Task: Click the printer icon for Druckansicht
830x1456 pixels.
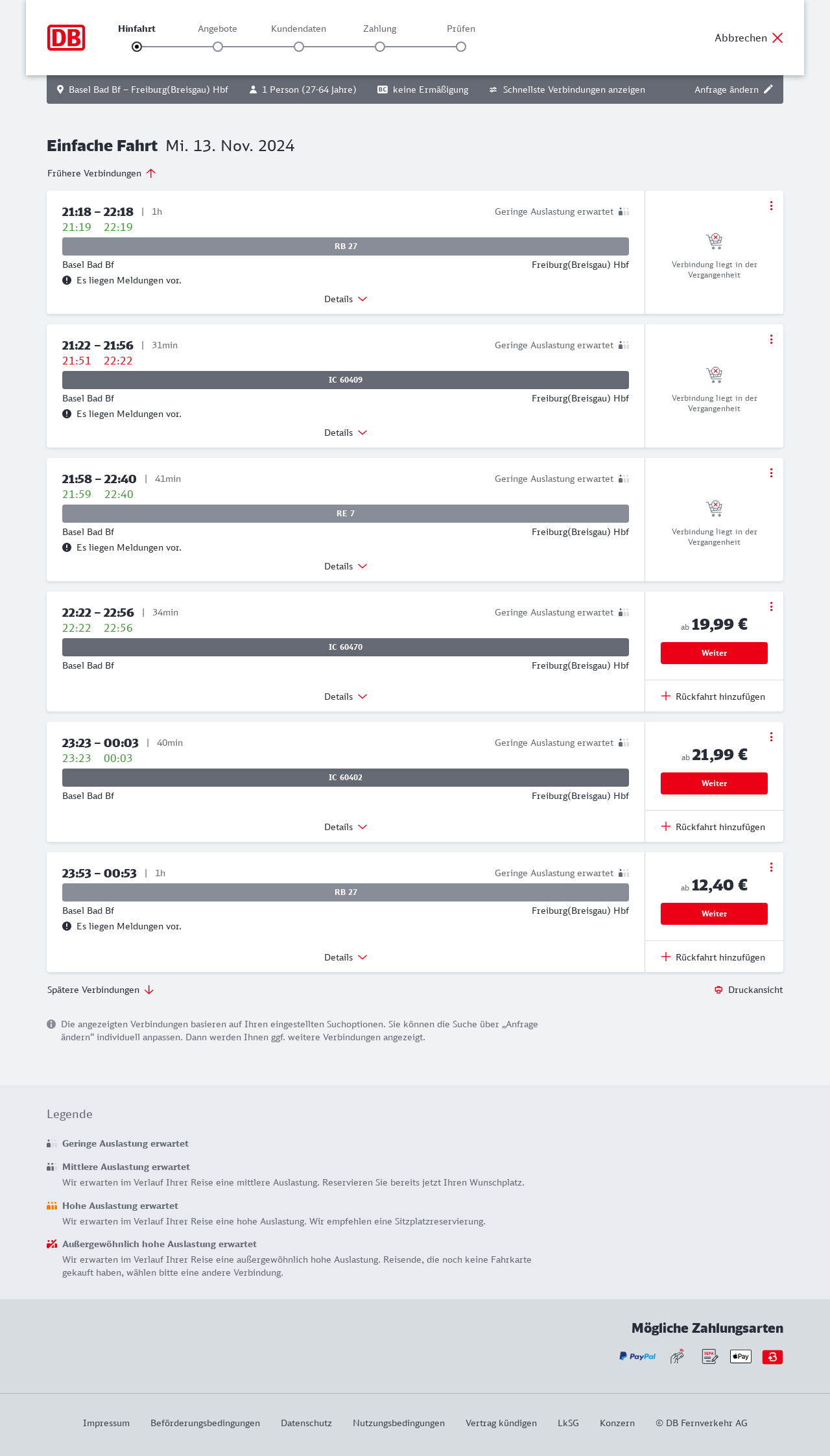Action: (x=718, y=990)
